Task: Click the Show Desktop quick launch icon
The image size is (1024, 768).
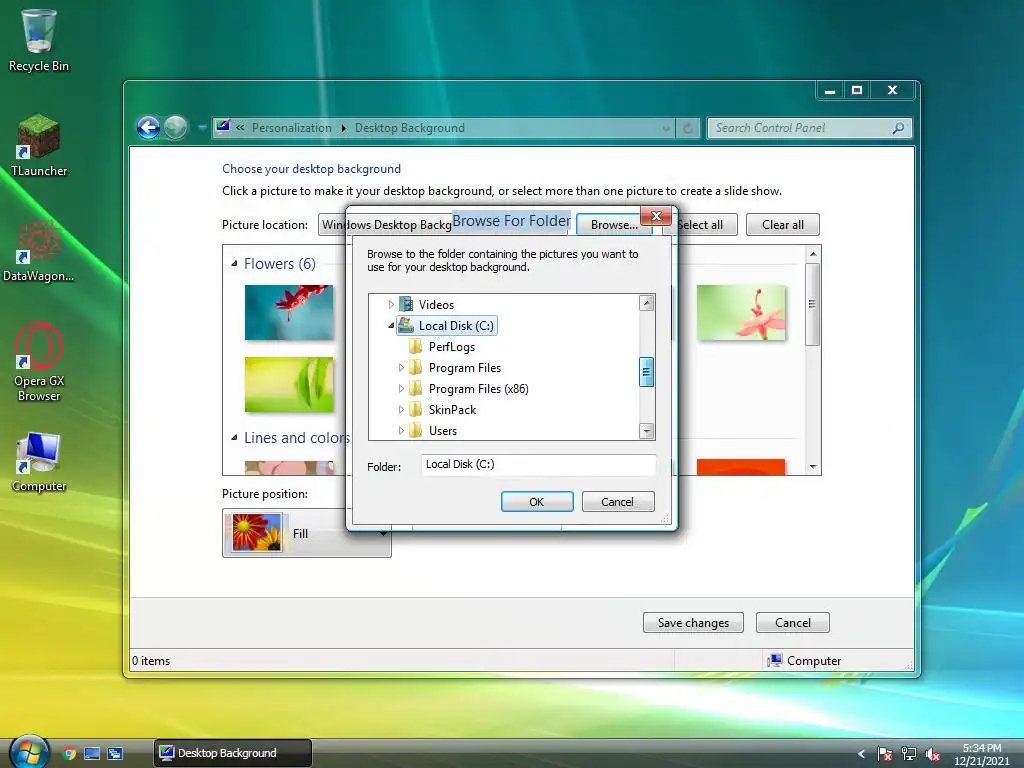Action: [x=92, y=753]
